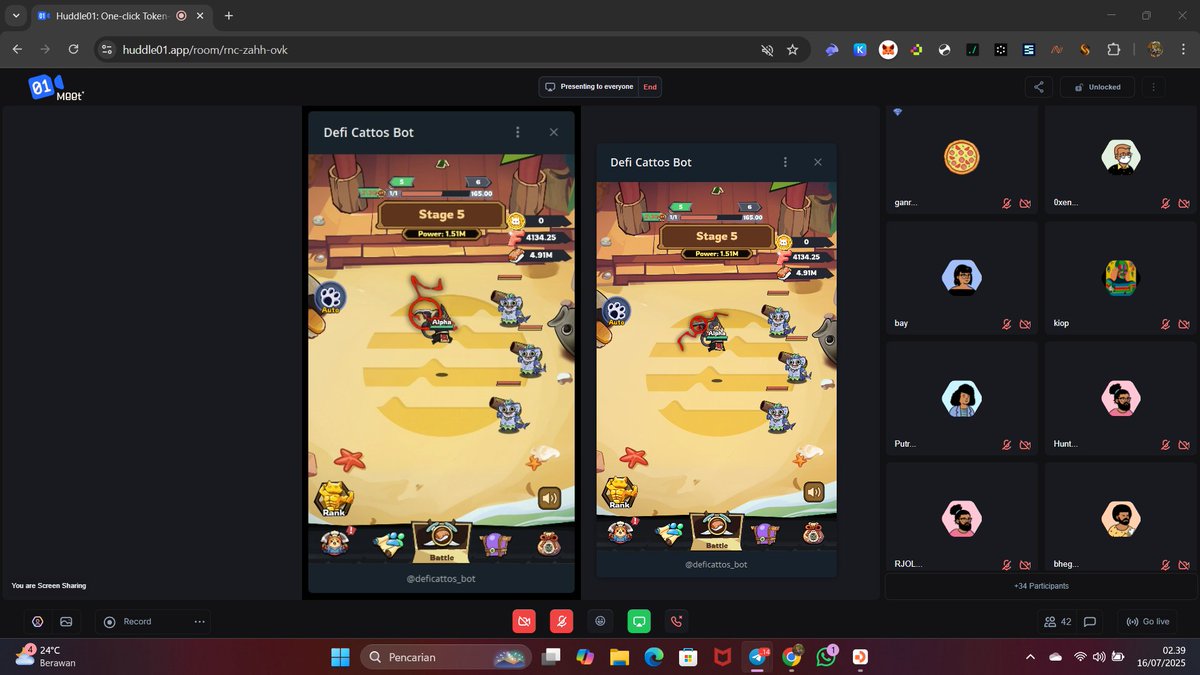The height and width of the screenshot is (675, 1200).
Task: Click the Go live button
Action: (x=1148, y=621)
